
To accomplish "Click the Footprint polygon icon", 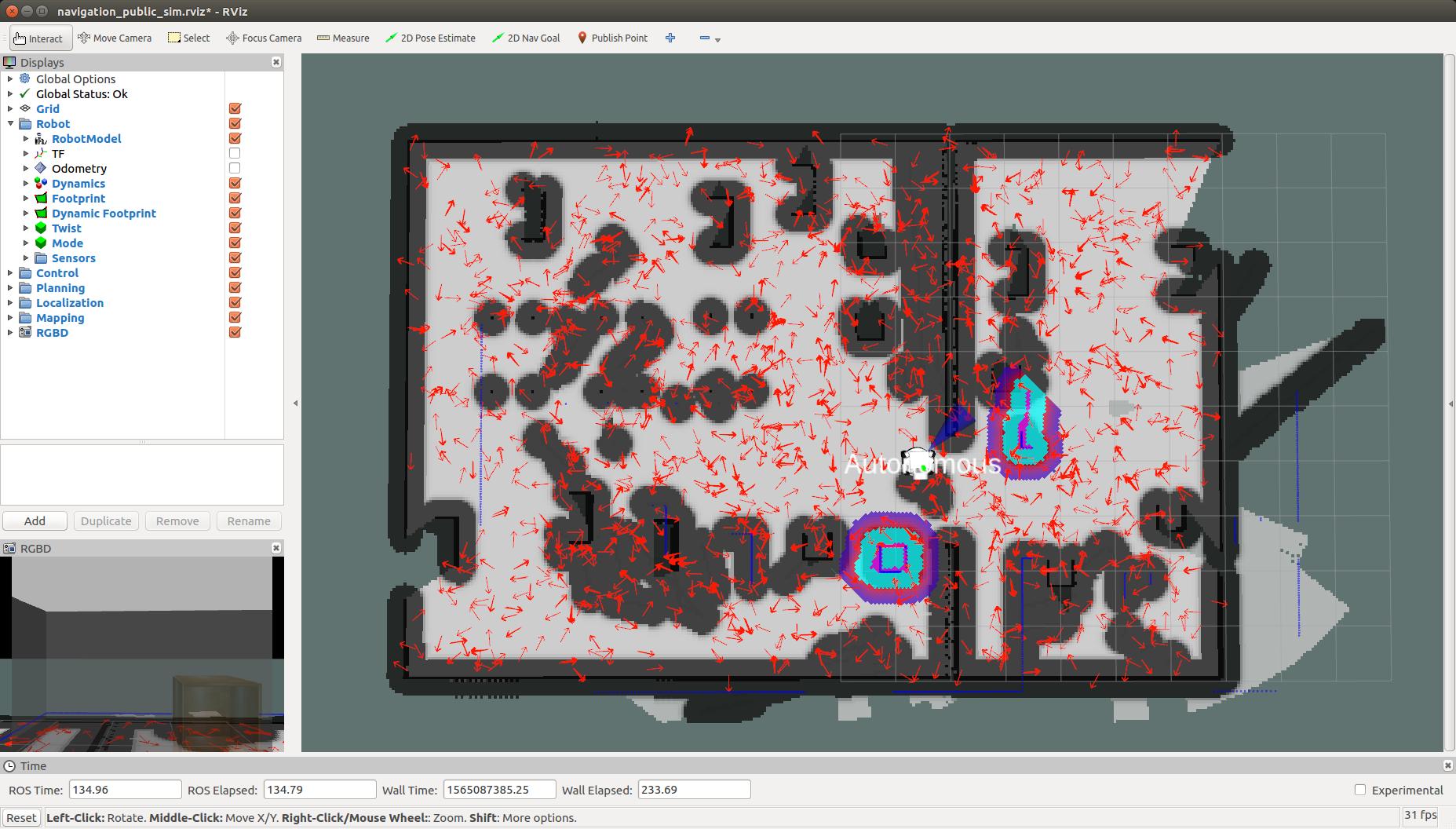I will point(41,198).
